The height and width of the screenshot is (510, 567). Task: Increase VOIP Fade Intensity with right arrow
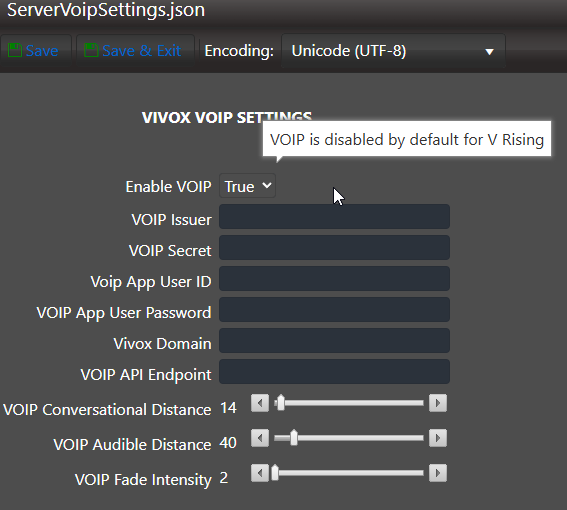coord(438,473)
